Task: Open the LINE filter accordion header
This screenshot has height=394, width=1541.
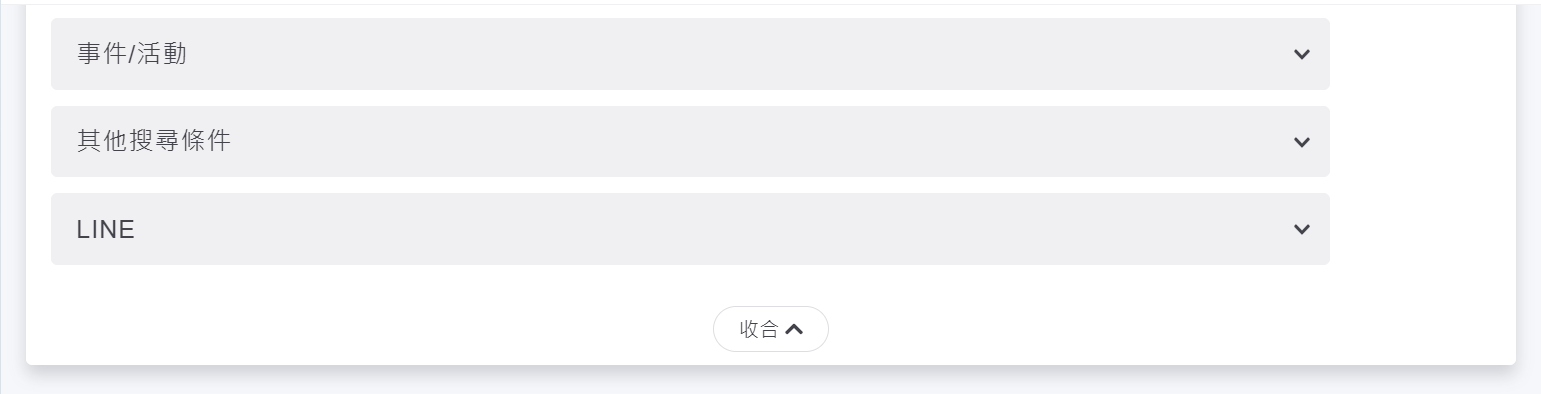Action: point(690,229)
